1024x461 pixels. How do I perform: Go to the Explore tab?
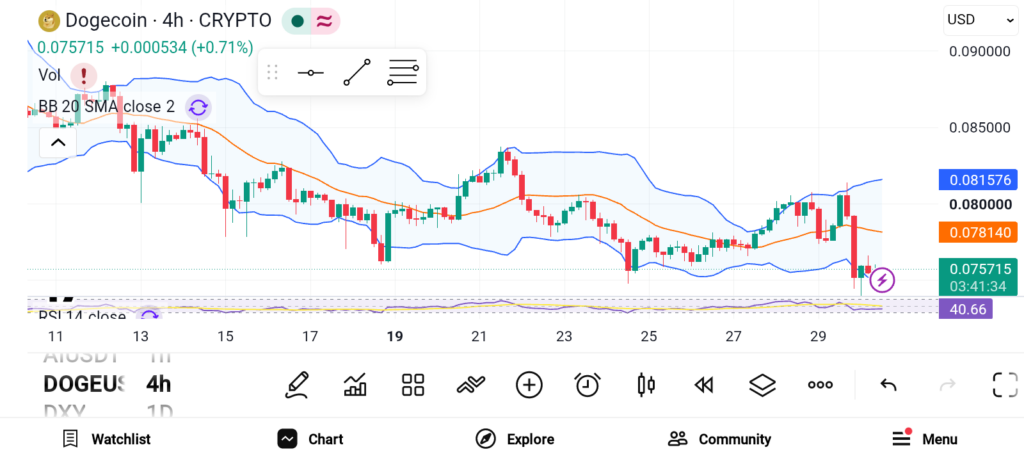pos(515,439)
